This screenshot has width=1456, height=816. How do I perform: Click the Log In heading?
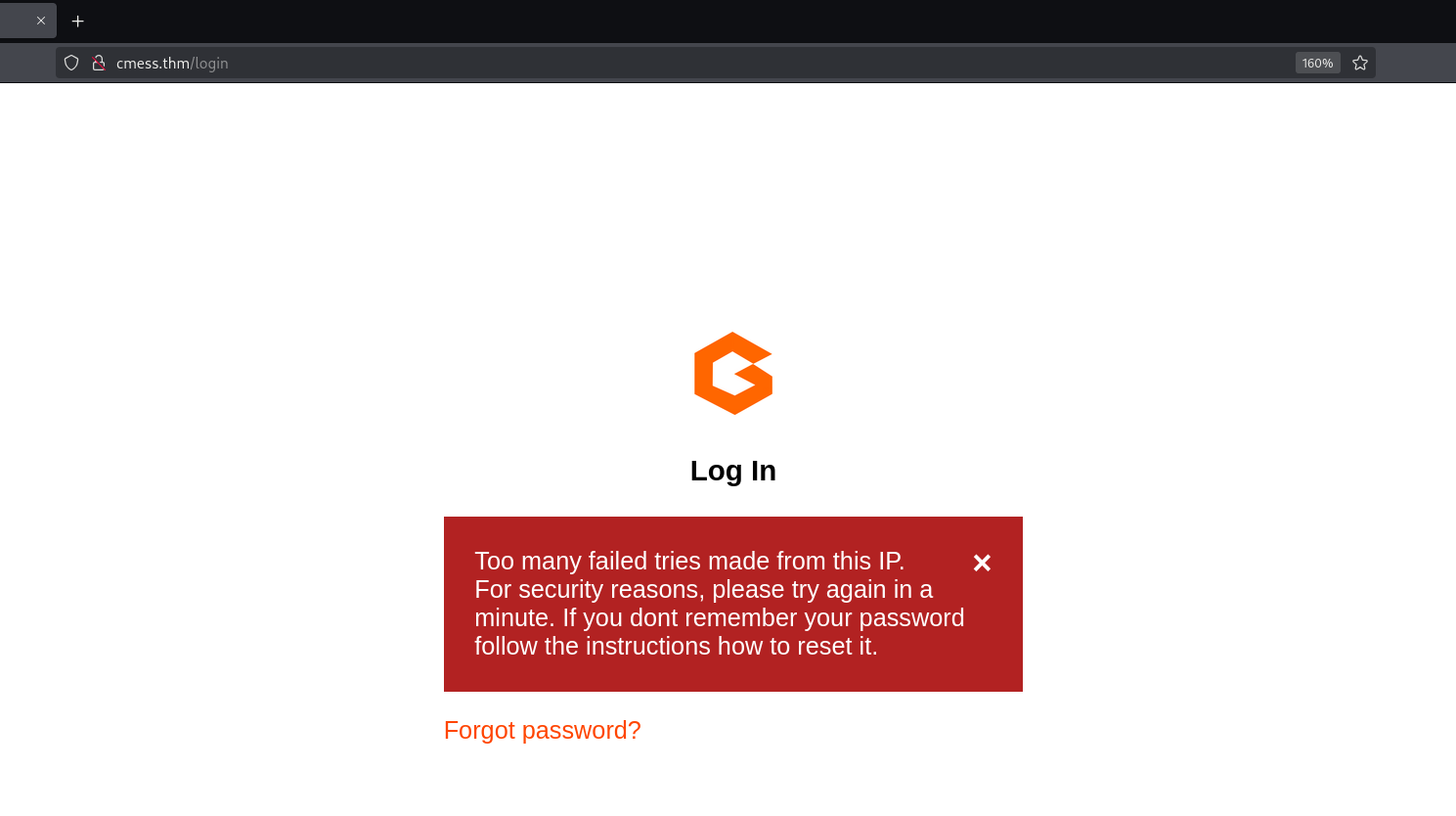733,471
